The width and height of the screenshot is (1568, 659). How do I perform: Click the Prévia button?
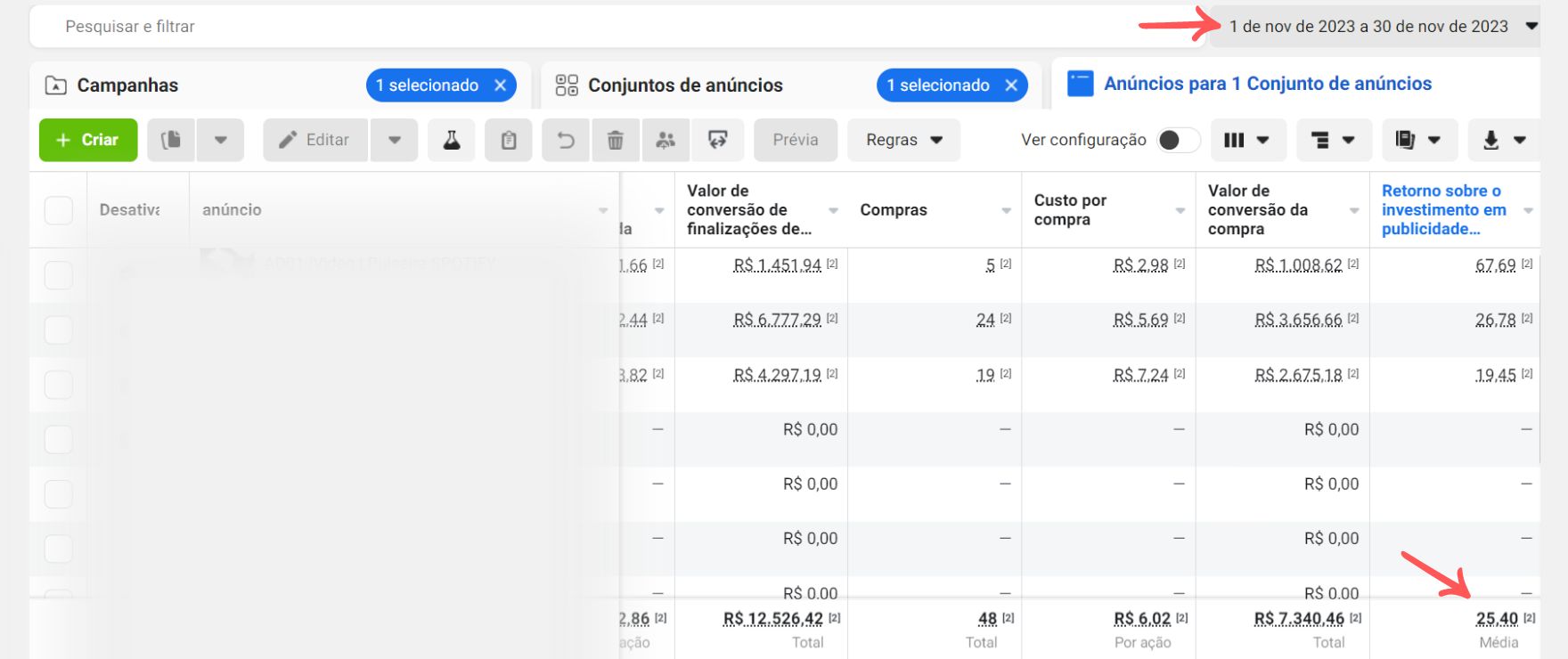coord(795,140)
